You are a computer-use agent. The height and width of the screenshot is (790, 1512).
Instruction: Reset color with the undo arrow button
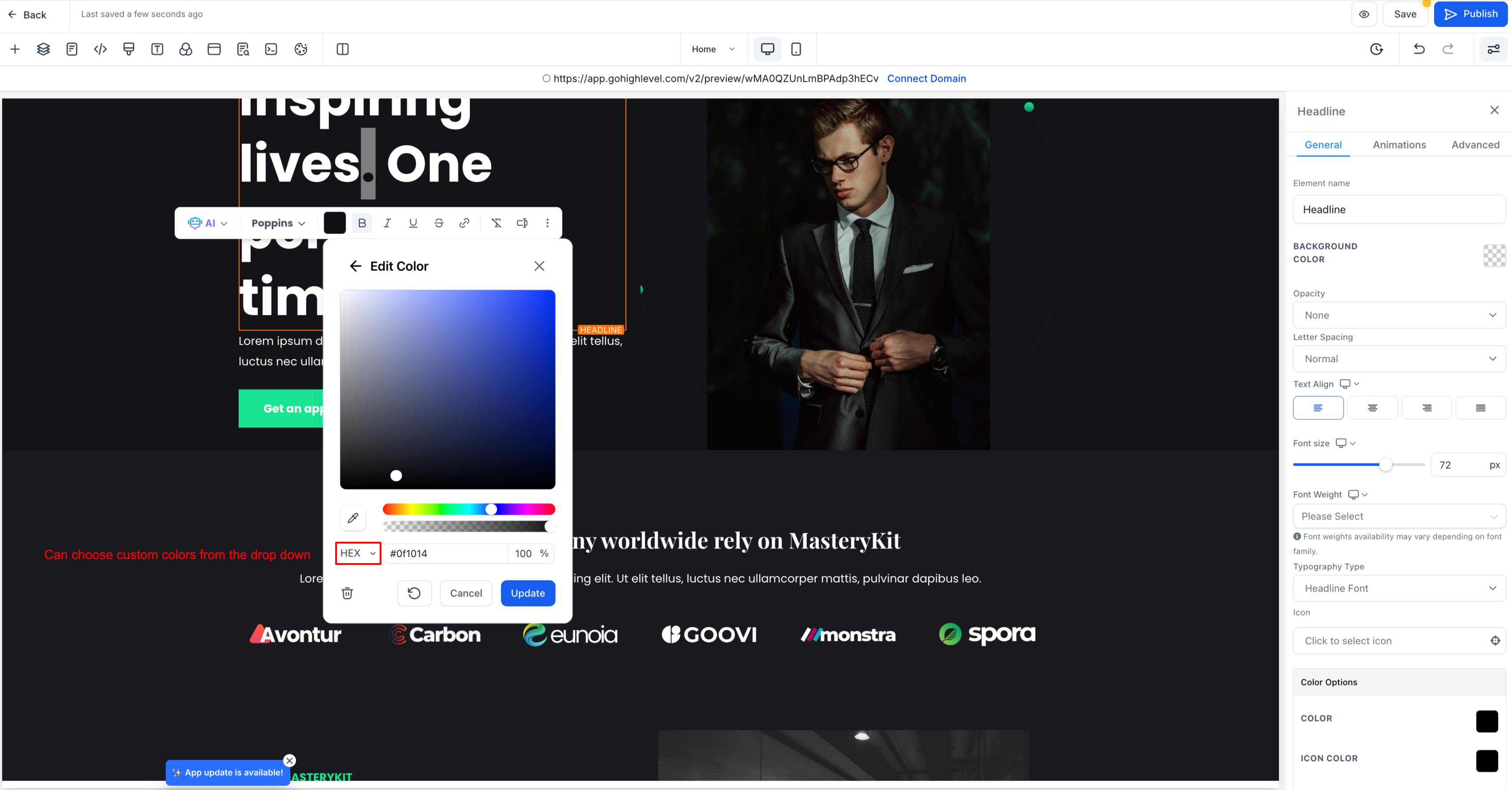pos(414,593)
